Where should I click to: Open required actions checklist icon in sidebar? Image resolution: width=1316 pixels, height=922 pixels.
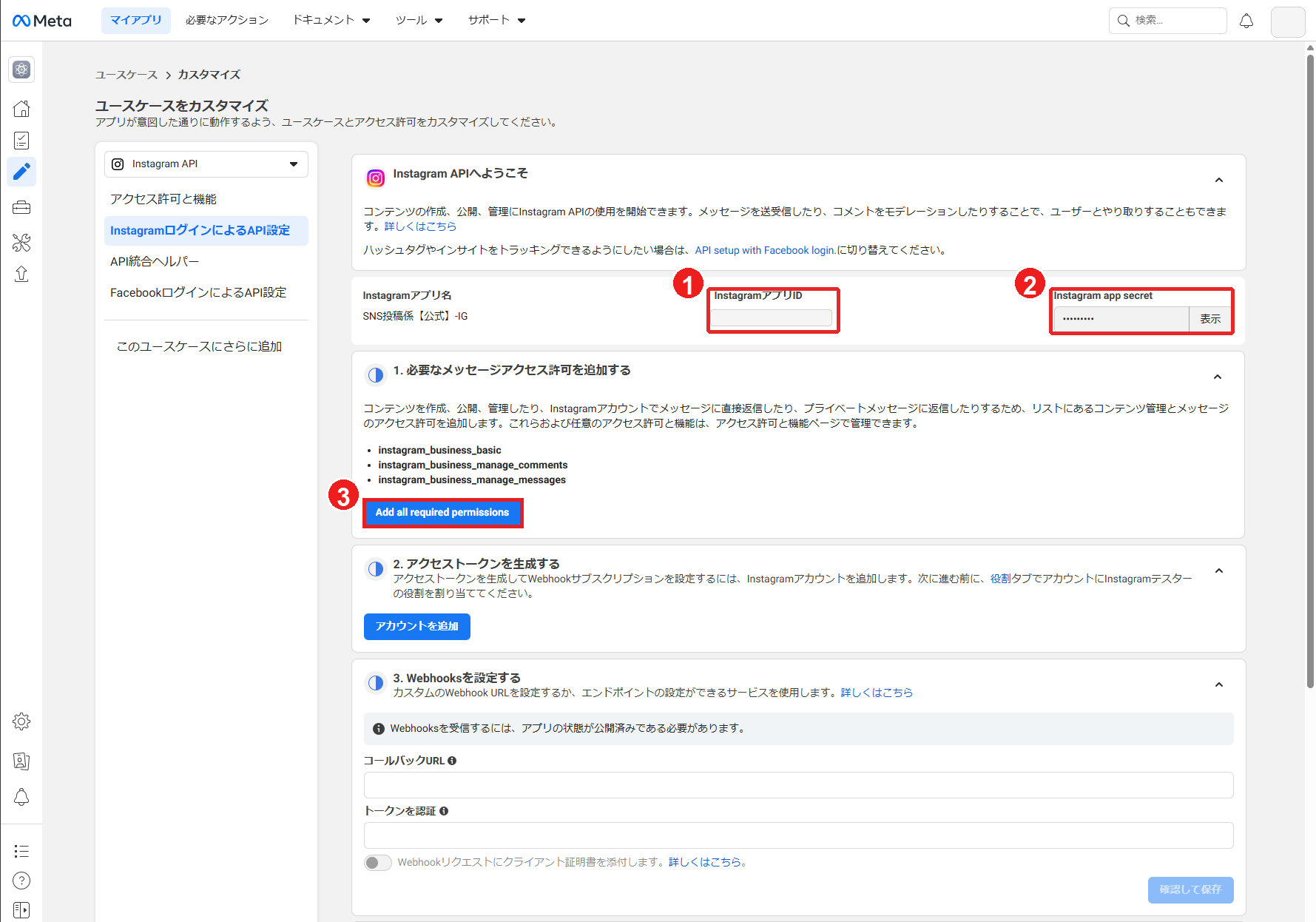pos(21,141)
